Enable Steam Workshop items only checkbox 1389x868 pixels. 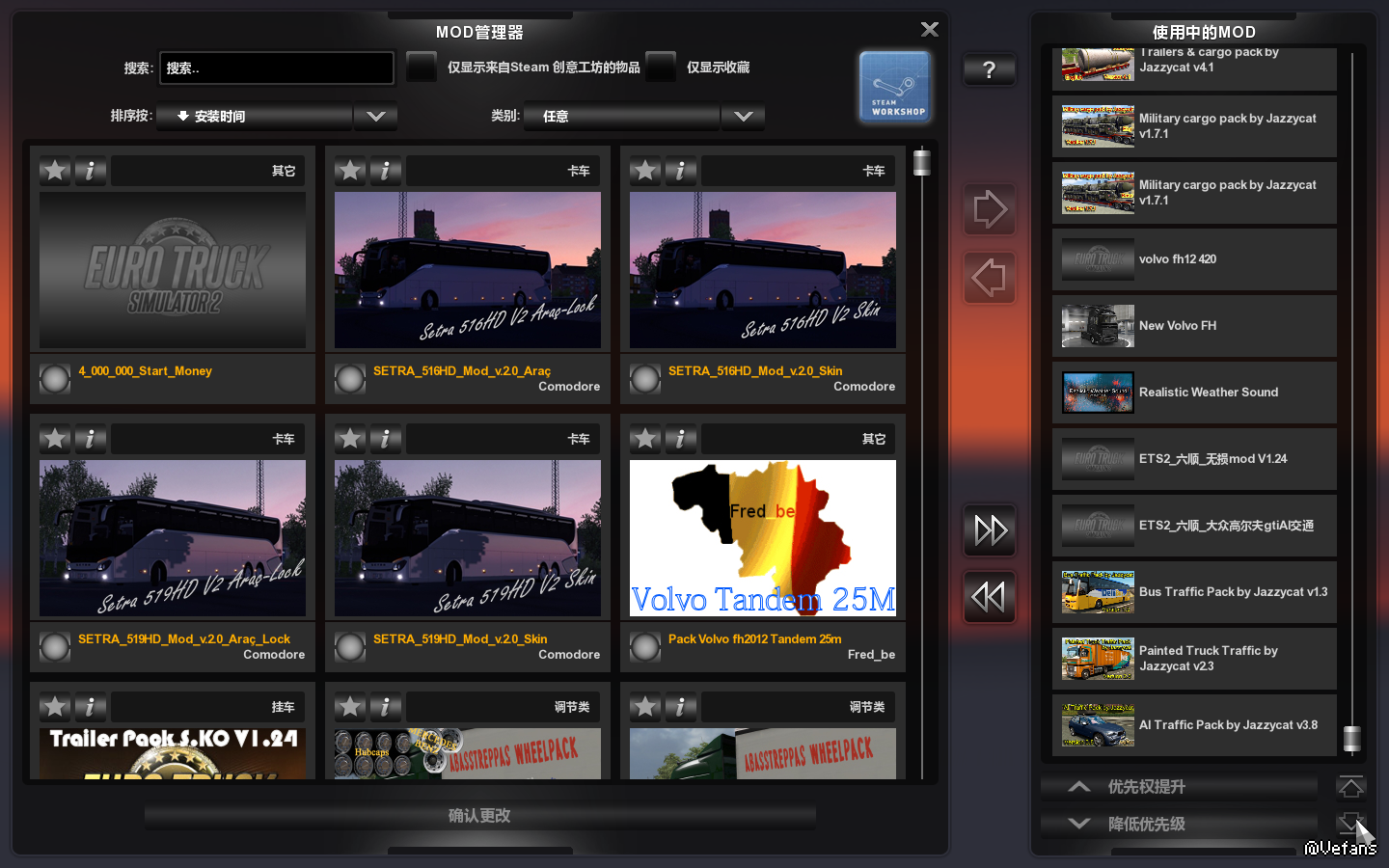(422, 68)
